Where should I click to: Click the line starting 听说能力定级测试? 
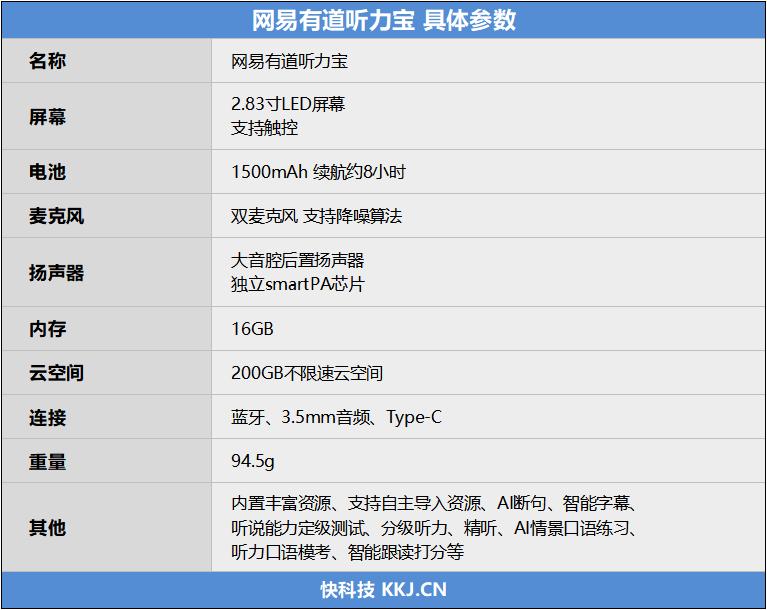[x=433, y=528]
